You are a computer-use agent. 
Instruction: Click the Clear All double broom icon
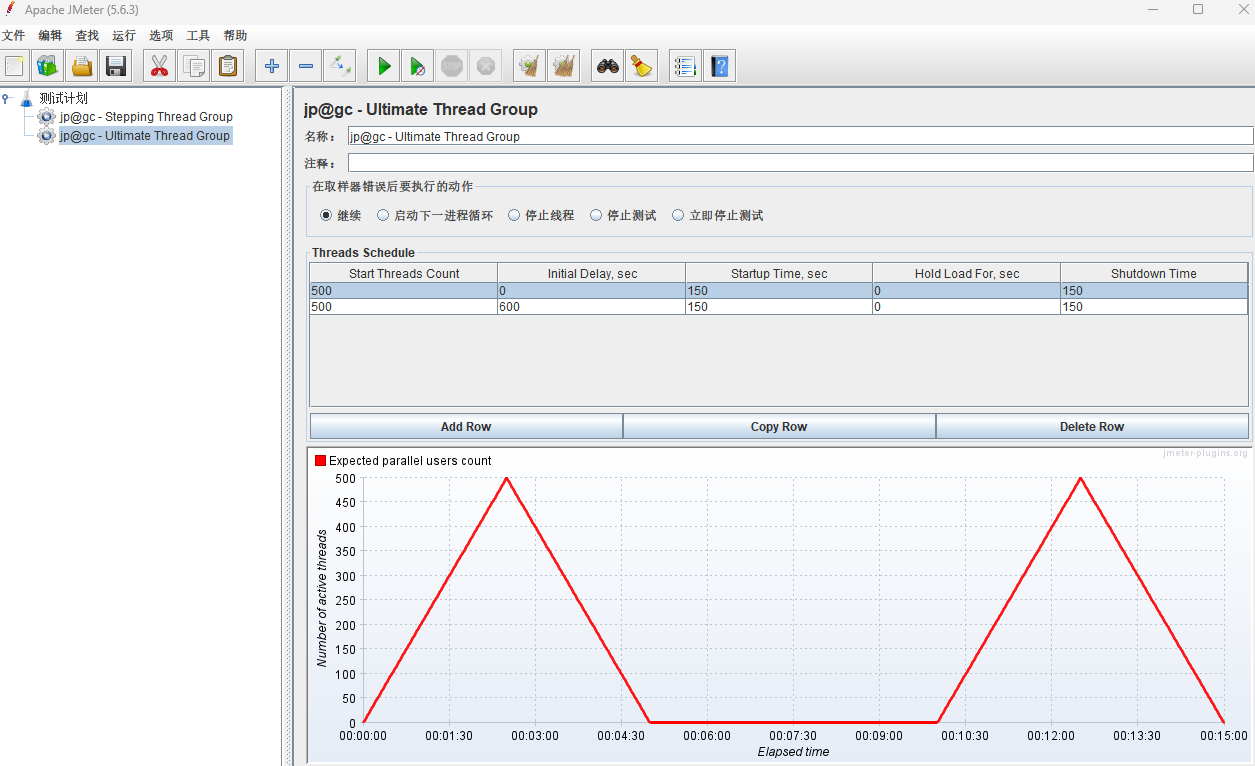click(563, 67)
